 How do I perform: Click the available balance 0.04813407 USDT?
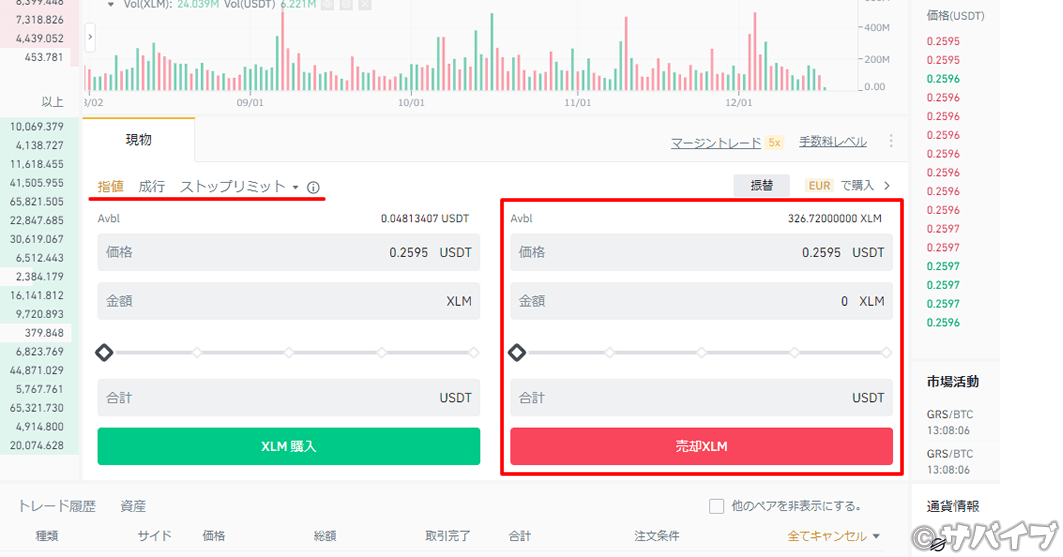point(424,219)
